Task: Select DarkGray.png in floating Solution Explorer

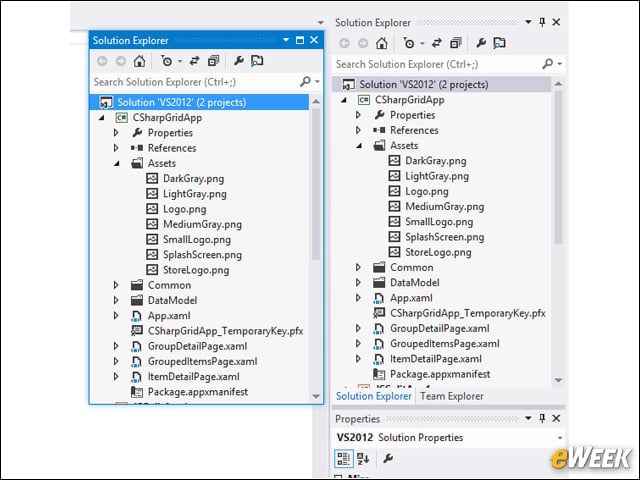Action: pos(193,179)
